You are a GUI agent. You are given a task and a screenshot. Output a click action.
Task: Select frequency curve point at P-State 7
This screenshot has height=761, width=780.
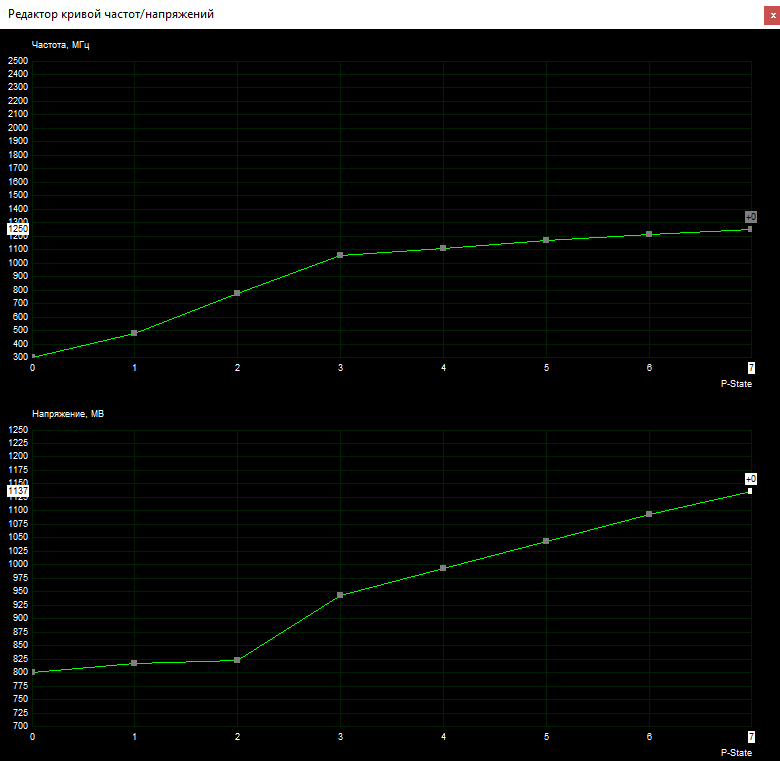tap(750, 229)
